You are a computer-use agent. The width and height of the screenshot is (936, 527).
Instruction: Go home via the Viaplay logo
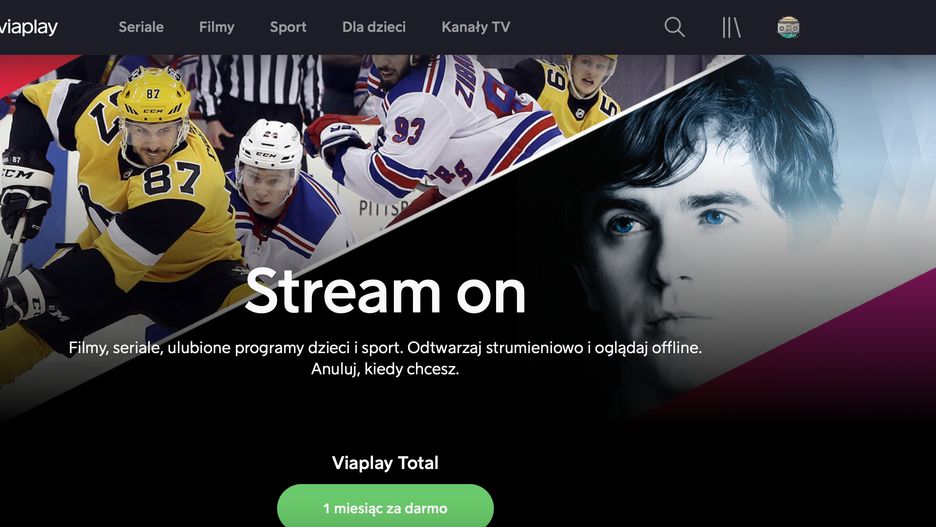click(x=29, y=27)
